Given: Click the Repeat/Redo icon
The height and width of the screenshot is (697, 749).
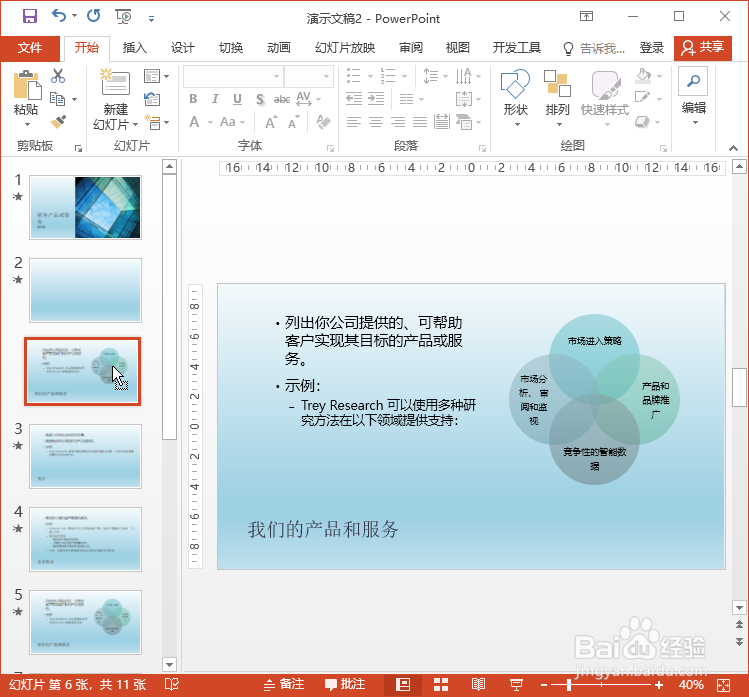Looking at the screenshot, I should tap(94, 16).
